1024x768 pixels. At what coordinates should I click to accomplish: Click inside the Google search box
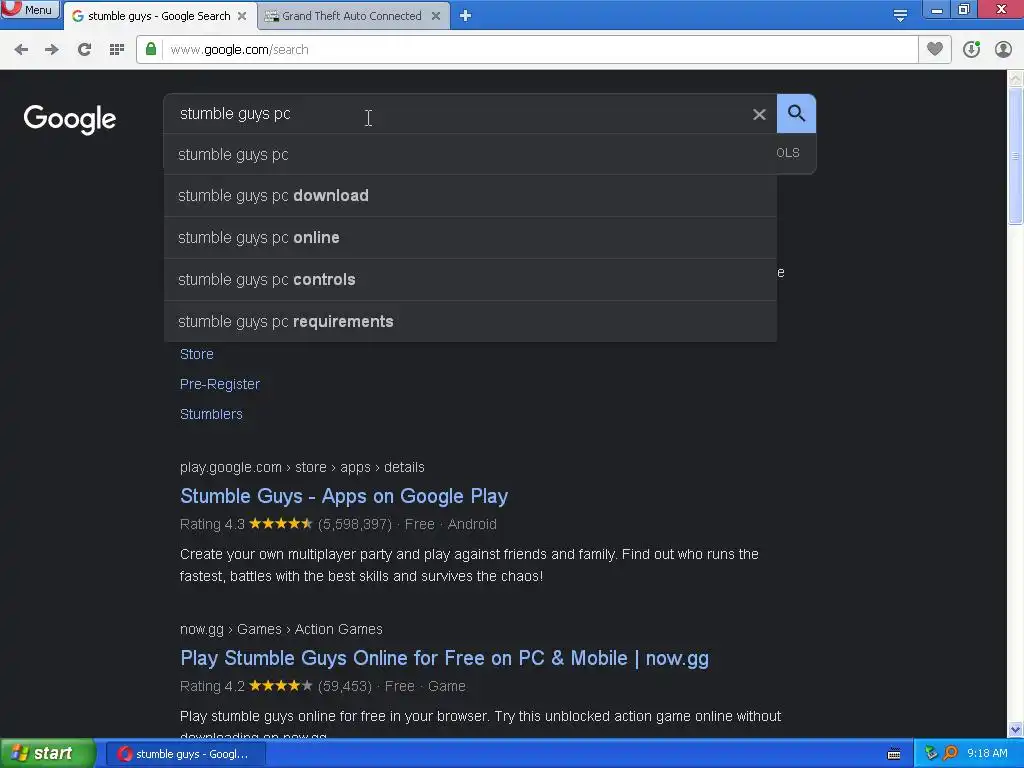click(x=457, y=114)
